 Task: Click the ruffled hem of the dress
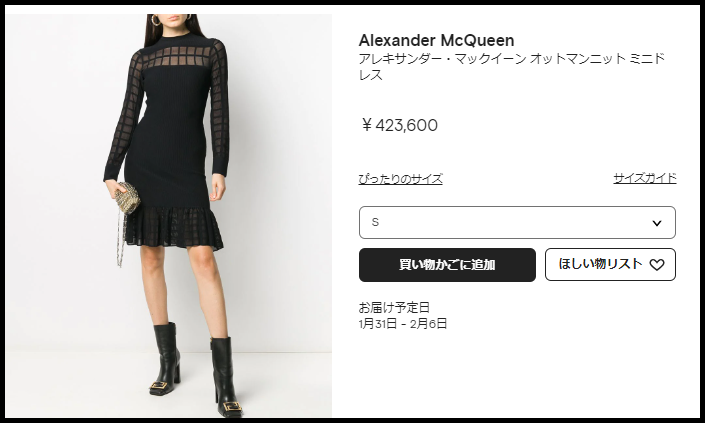(174, 227)
